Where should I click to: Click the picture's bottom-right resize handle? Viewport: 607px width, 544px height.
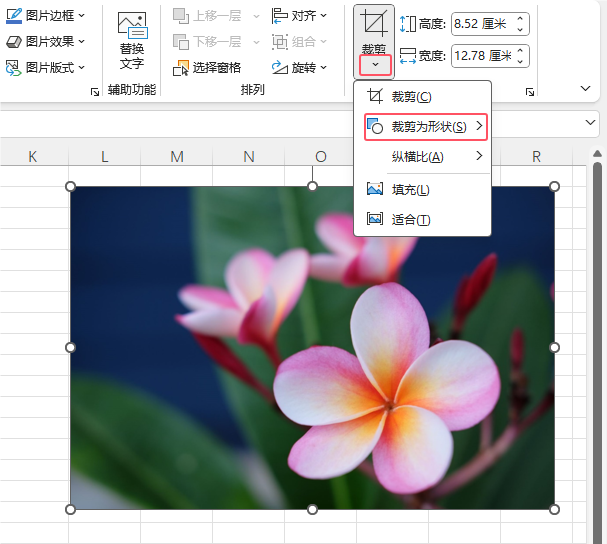pyautogui.click(x=554, y=510)
